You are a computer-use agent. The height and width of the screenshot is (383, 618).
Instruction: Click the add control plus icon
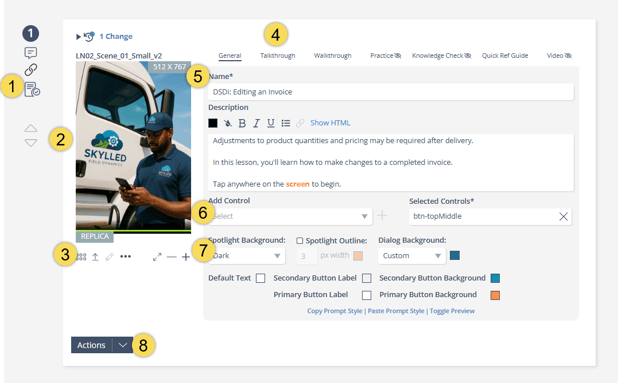tap(382, 216)
